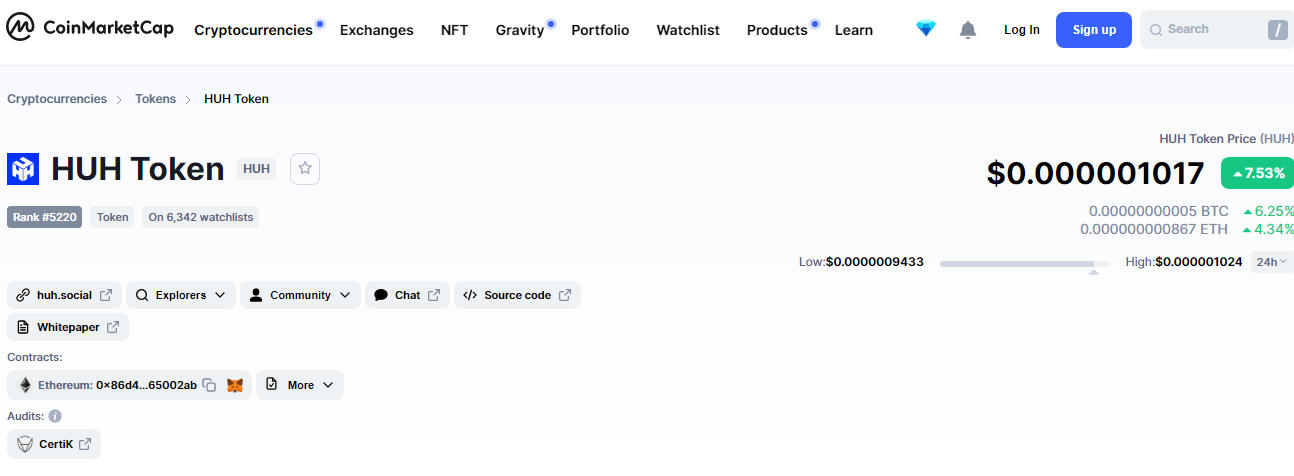The image size is (1294, 476).
Task: Add token to MetaMask fox icon
Action: tap(235, 385)
